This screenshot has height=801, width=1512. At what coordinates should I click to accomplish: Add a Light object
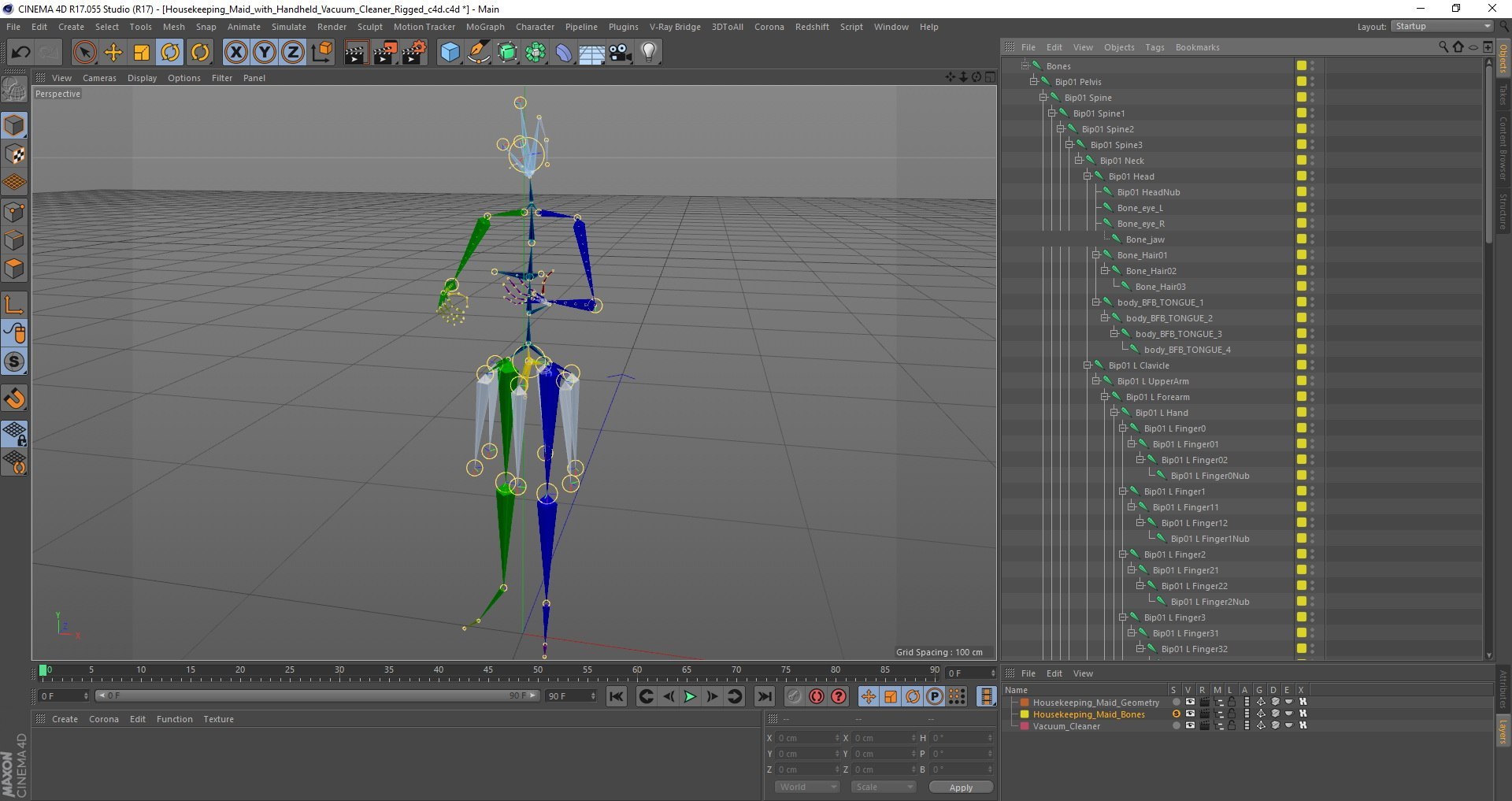coord(649,53)
